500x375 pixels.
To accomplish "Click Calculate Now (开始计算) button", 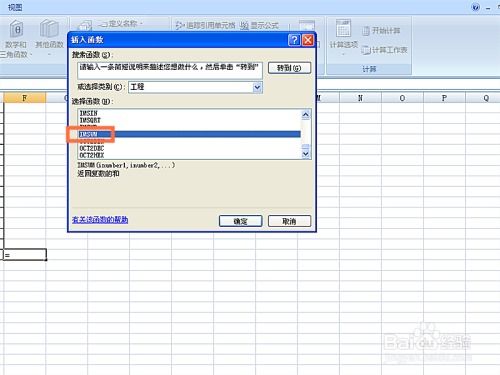I will click(x=381, y=31).
